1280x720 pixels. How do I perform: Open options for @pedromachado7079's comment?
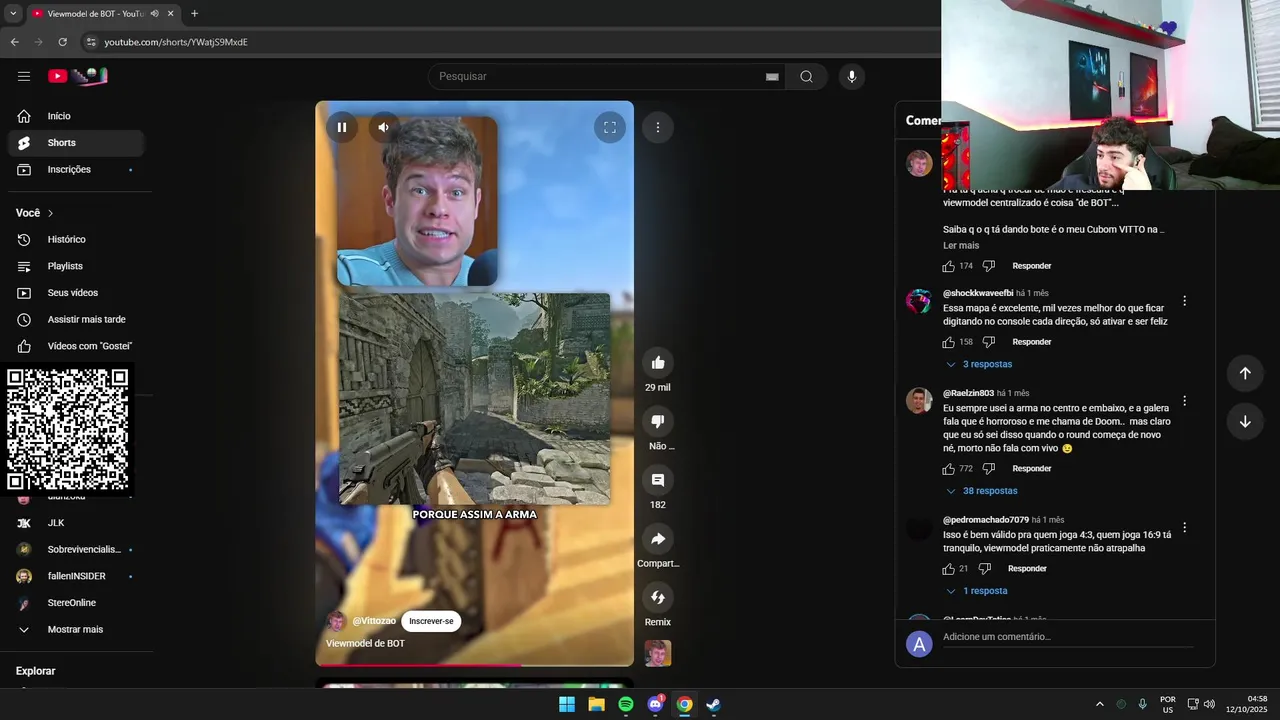[1184, 527]
